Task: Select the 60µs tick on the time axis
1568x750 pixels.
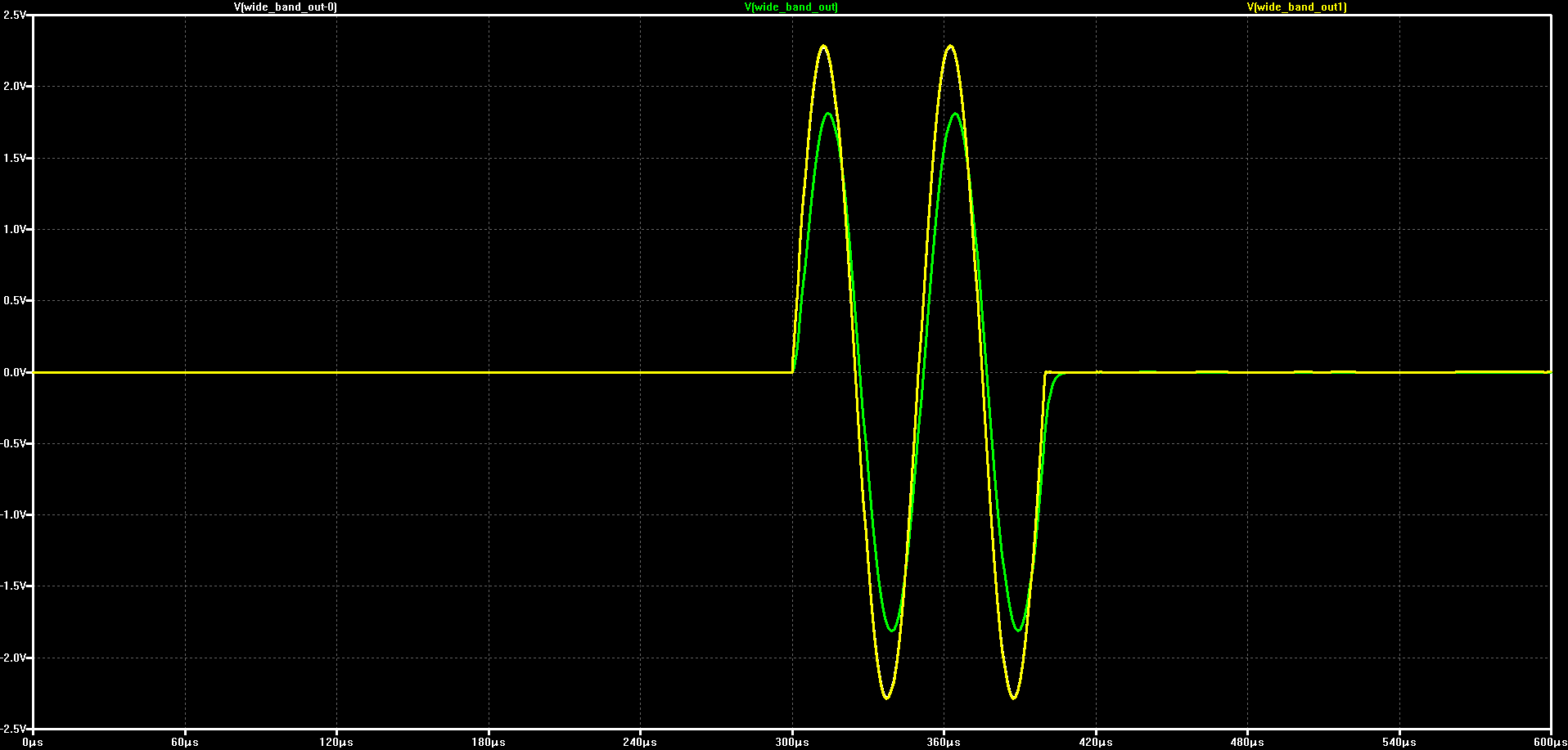Action: 185,743
